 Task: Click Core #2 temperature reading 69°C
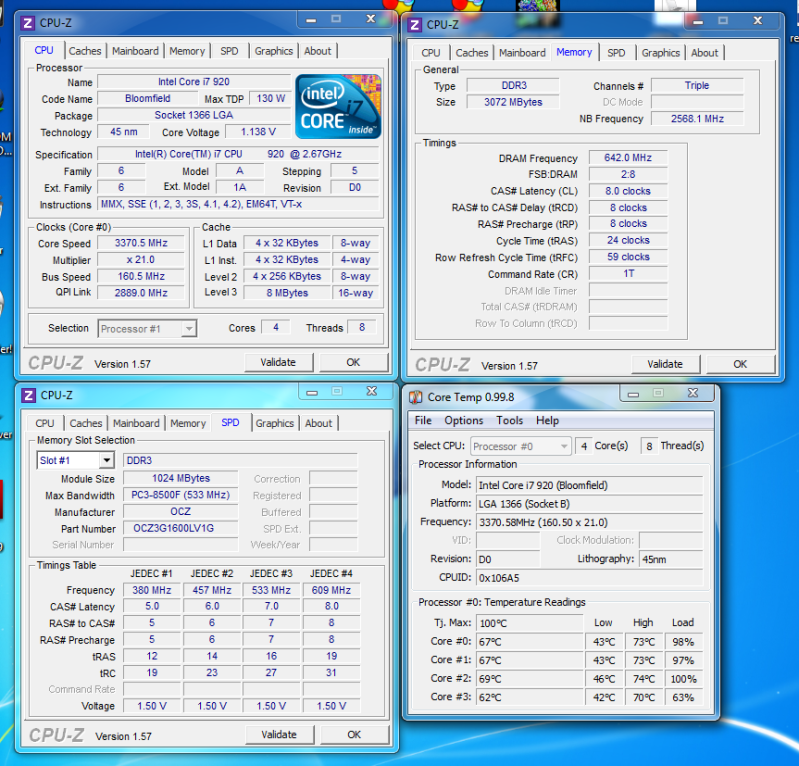coord(529,679)
